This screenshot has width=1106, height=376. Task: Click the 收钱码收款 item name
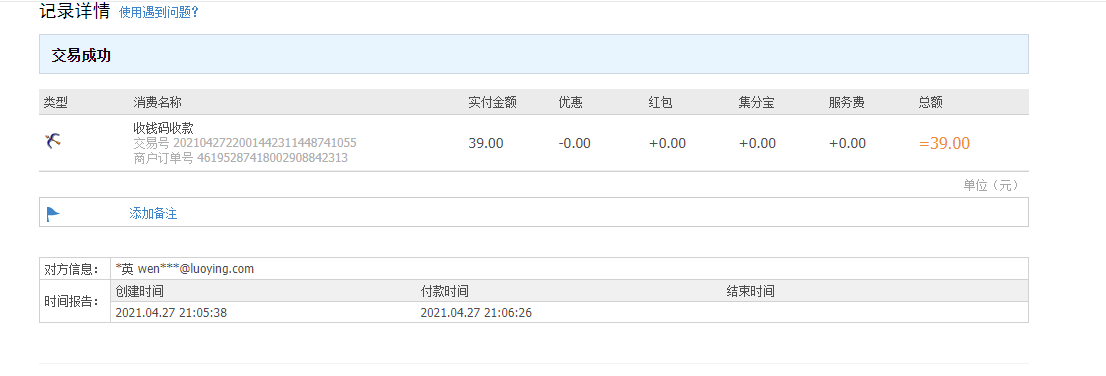(x=163, y=128)
